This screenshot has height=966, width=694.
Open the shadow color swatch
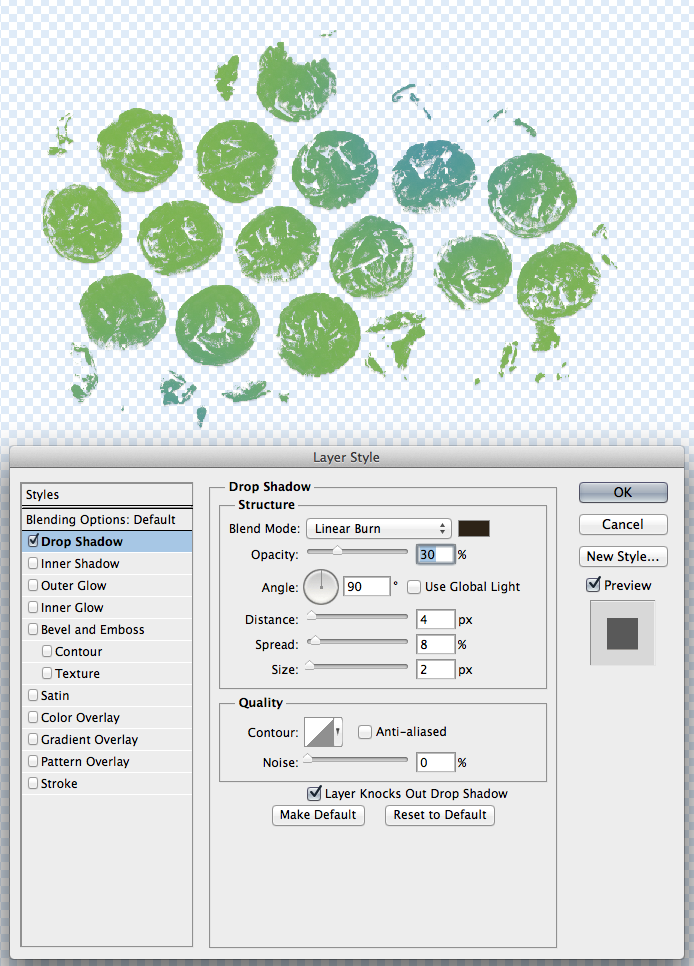[474, 529]
